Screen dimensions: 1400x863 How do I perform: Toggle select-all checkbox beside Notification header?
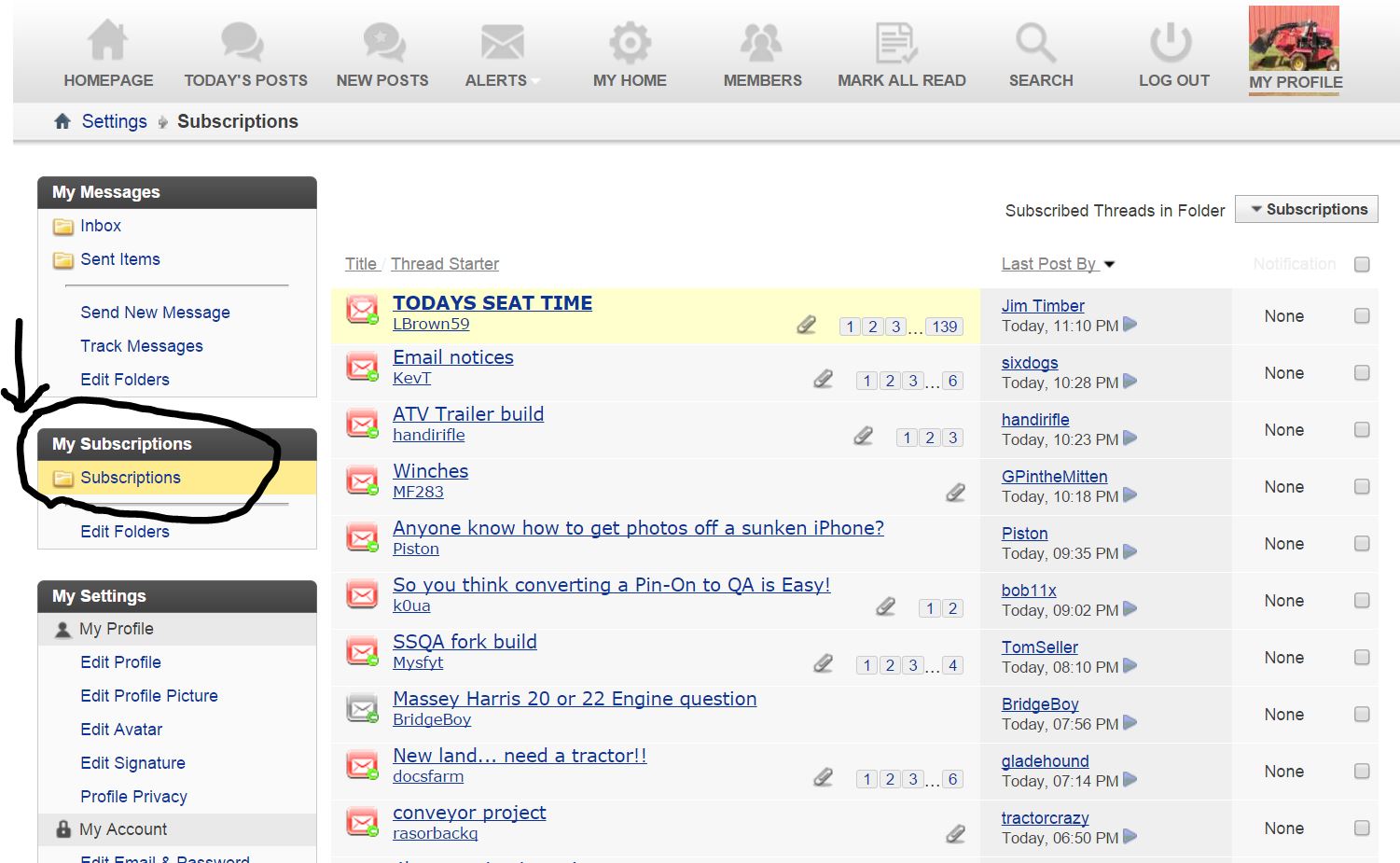(x=1362, y=264)
